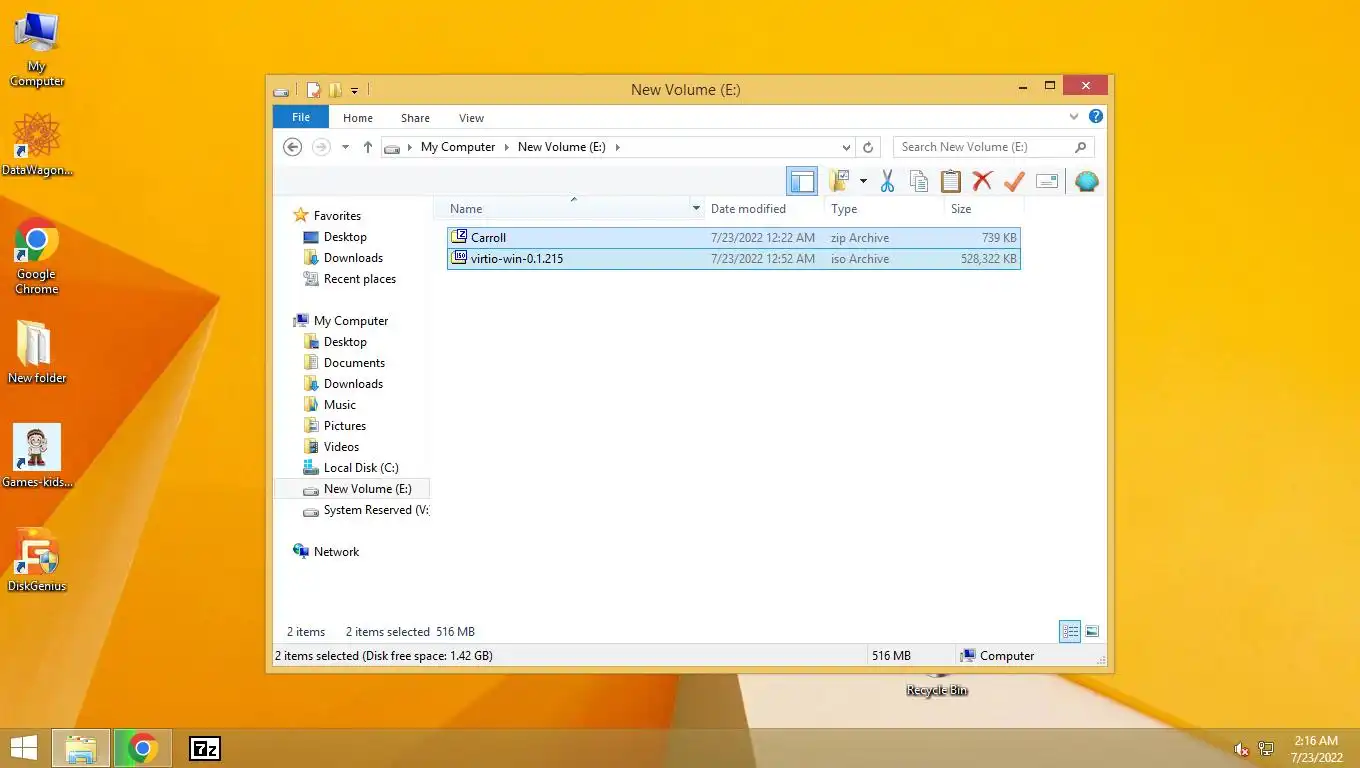Click the folder options toolbar icon
Viewport: 1360px width, 768px height.
[839, 181]
